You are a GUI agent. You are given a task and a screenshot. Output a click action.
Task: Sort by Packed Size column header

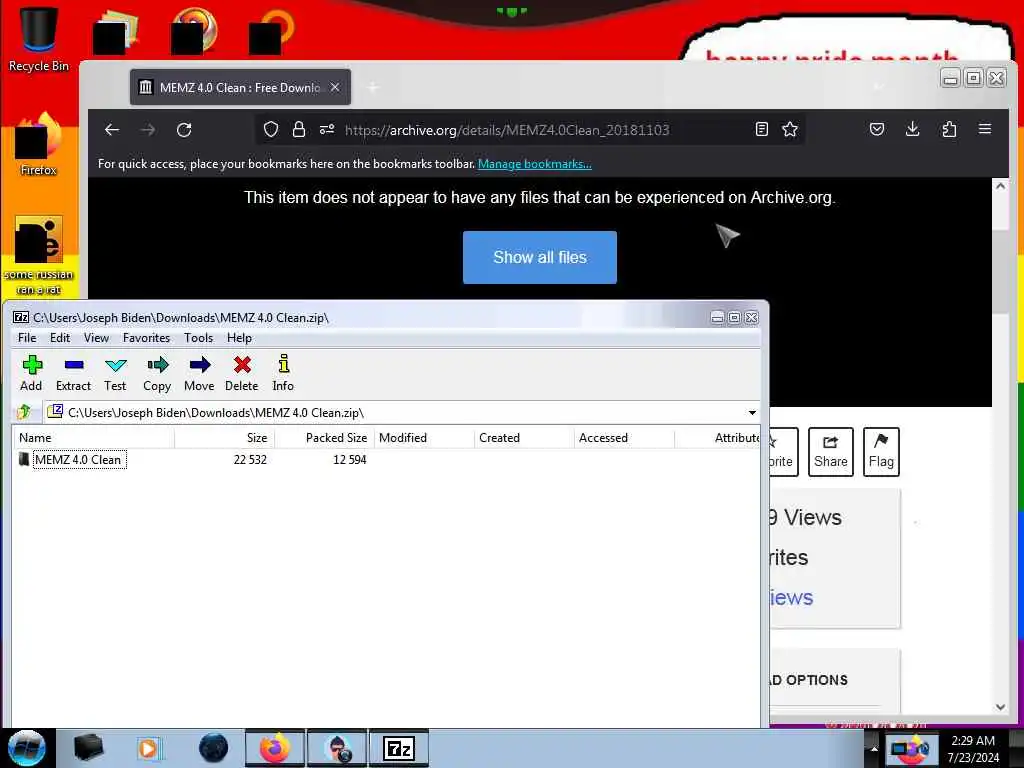click(x=325, y=438)
